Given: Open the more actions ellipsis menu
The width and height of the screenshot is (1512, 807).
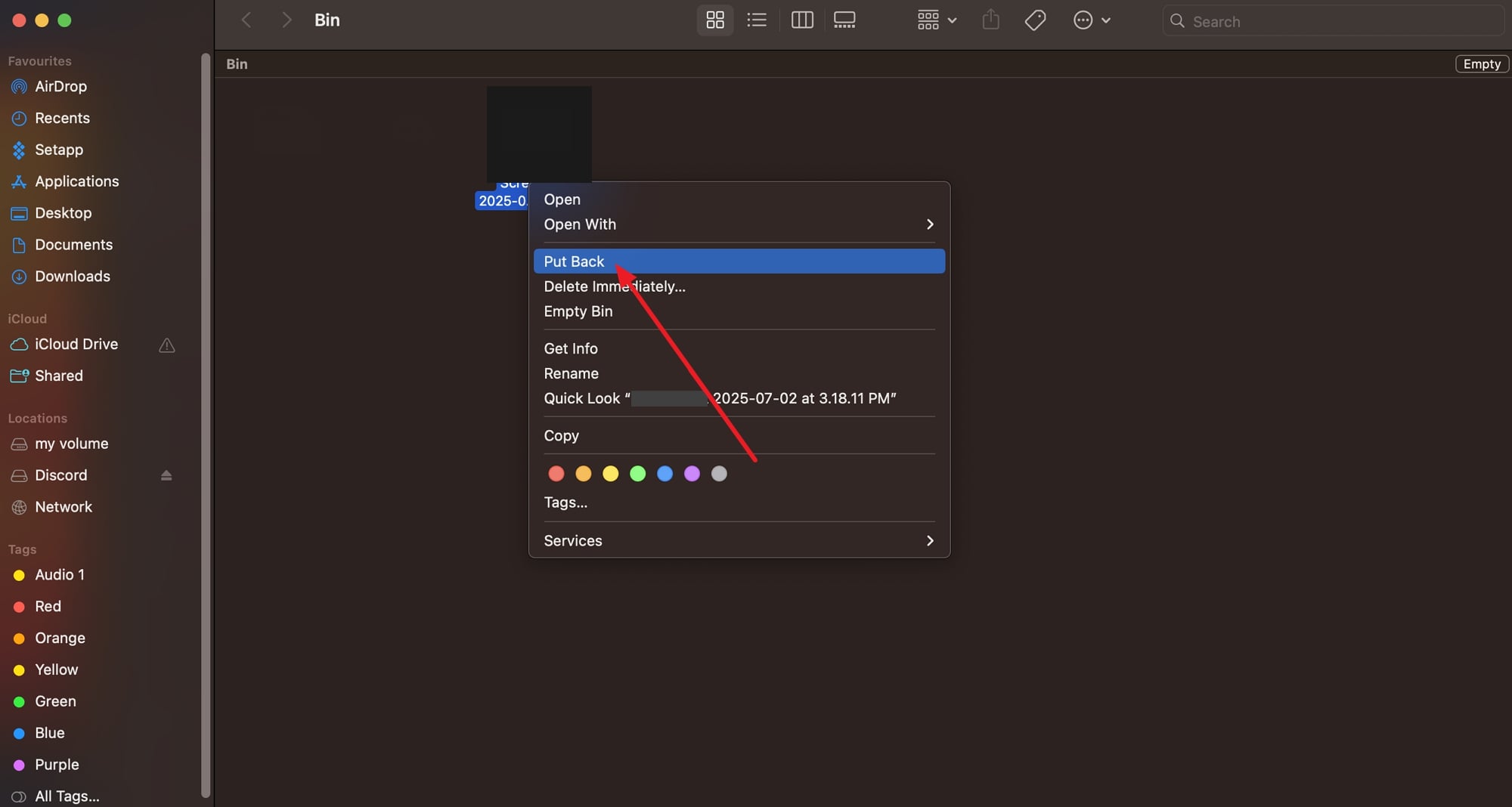Looking at the screenshot, I should [1091, 20].
